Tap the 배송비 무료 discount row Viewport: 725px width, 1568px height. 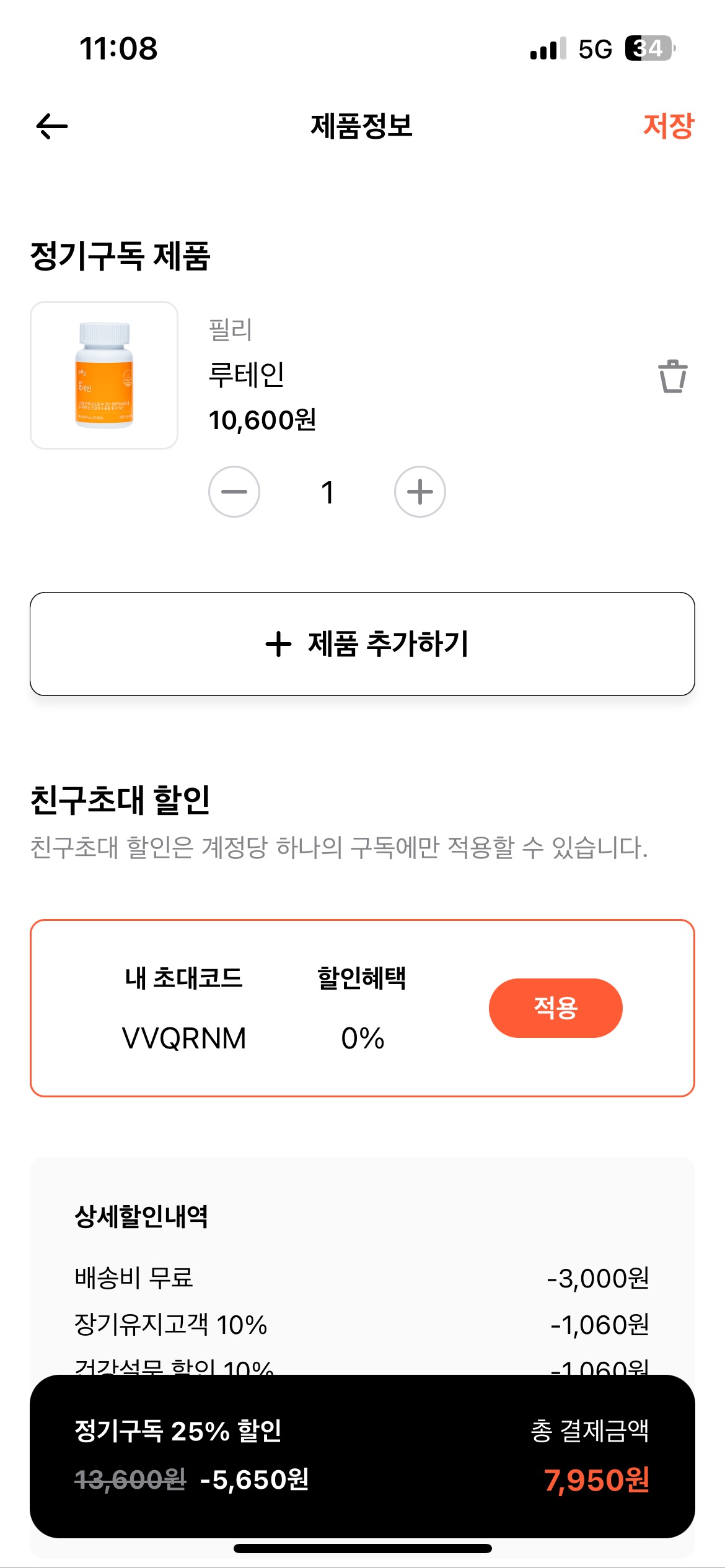(362, 1278)
